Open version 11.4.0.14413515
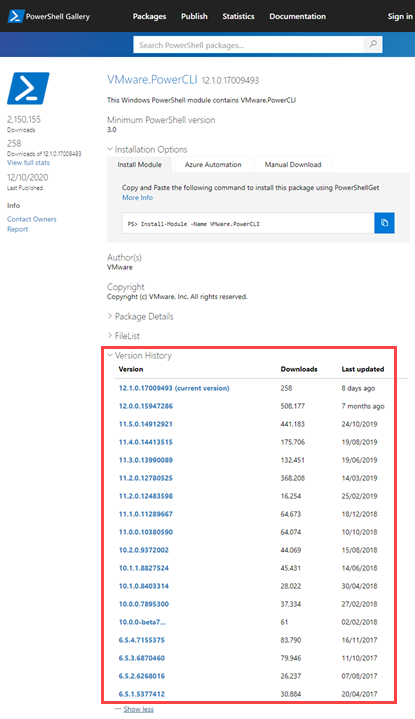 point(146,442)
